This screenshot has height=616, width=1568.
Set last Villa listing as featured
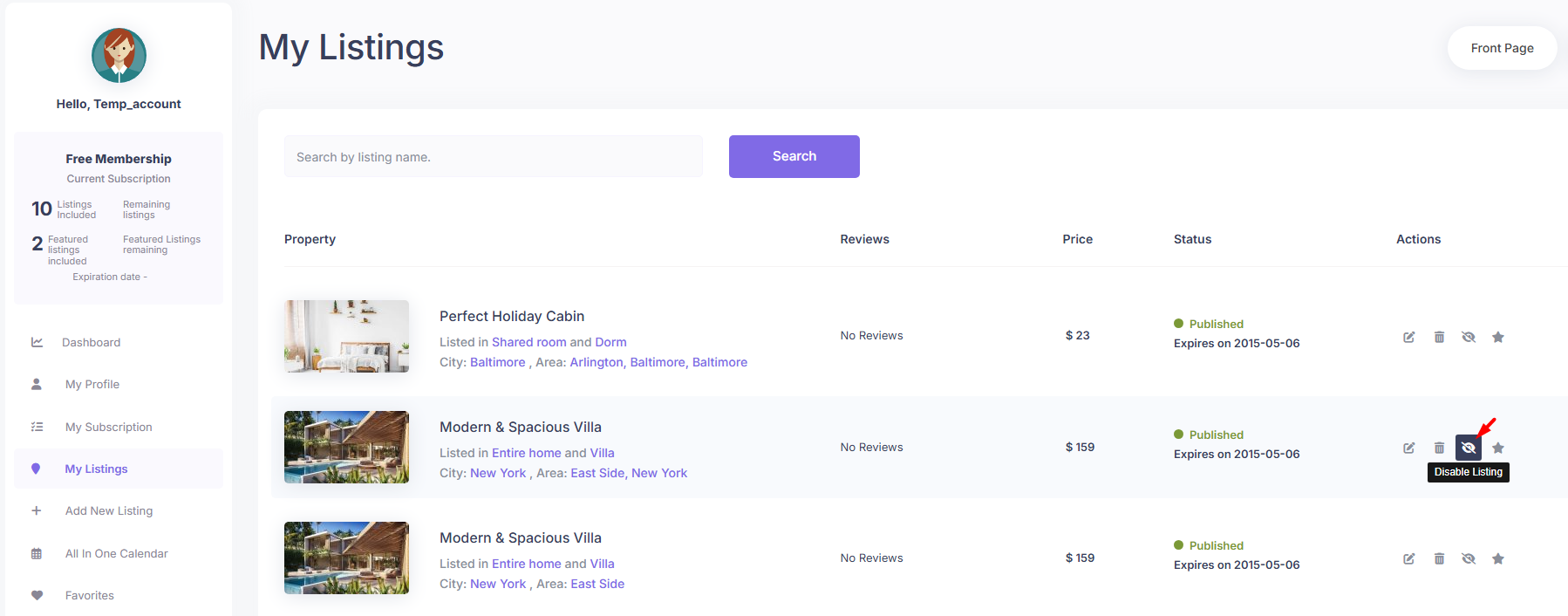[x=1498, y=558]
